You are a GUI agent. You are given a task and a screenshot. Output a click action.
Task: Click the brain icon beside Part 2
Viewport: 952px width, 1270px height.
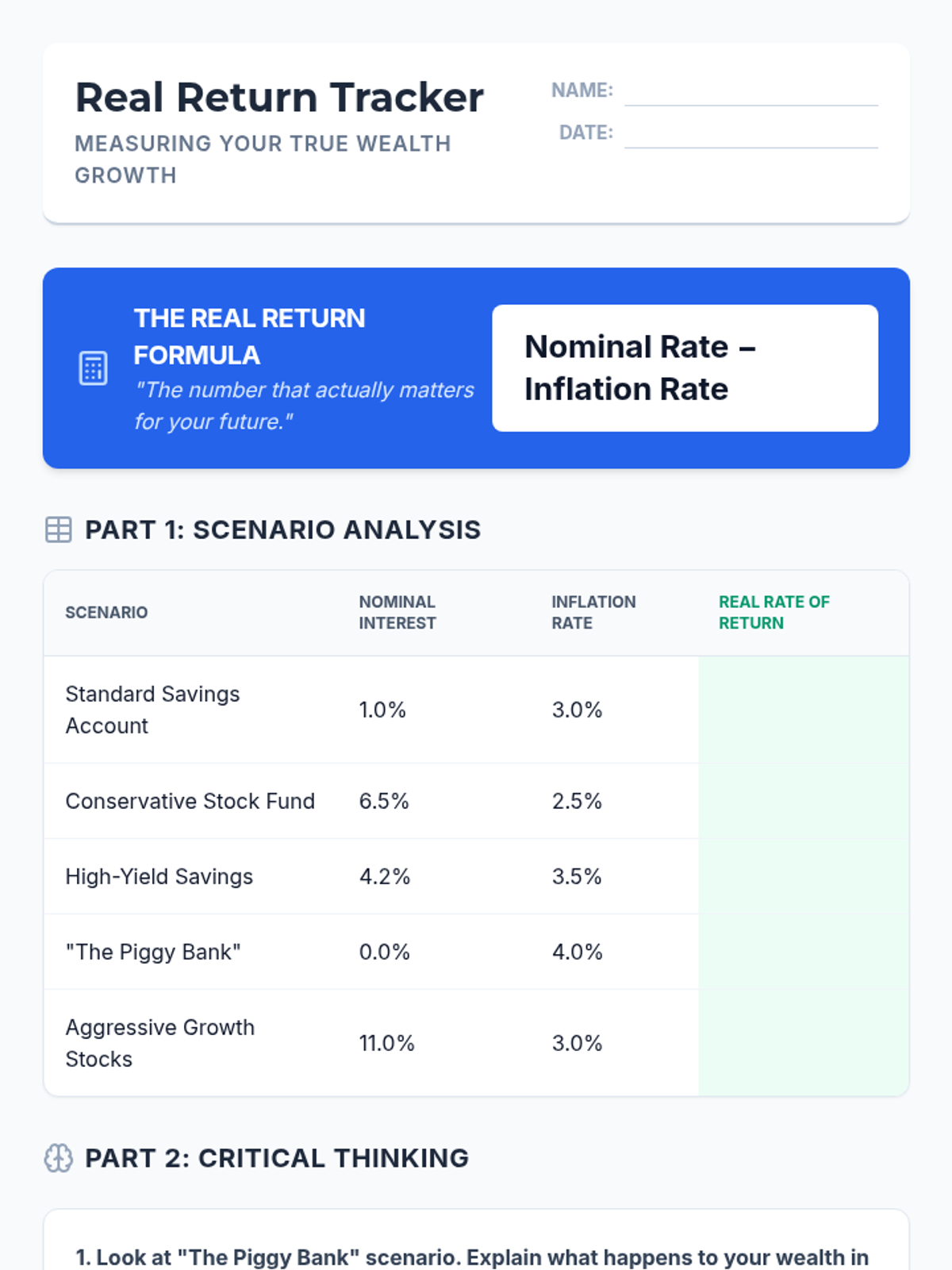tap(59, 1158)
